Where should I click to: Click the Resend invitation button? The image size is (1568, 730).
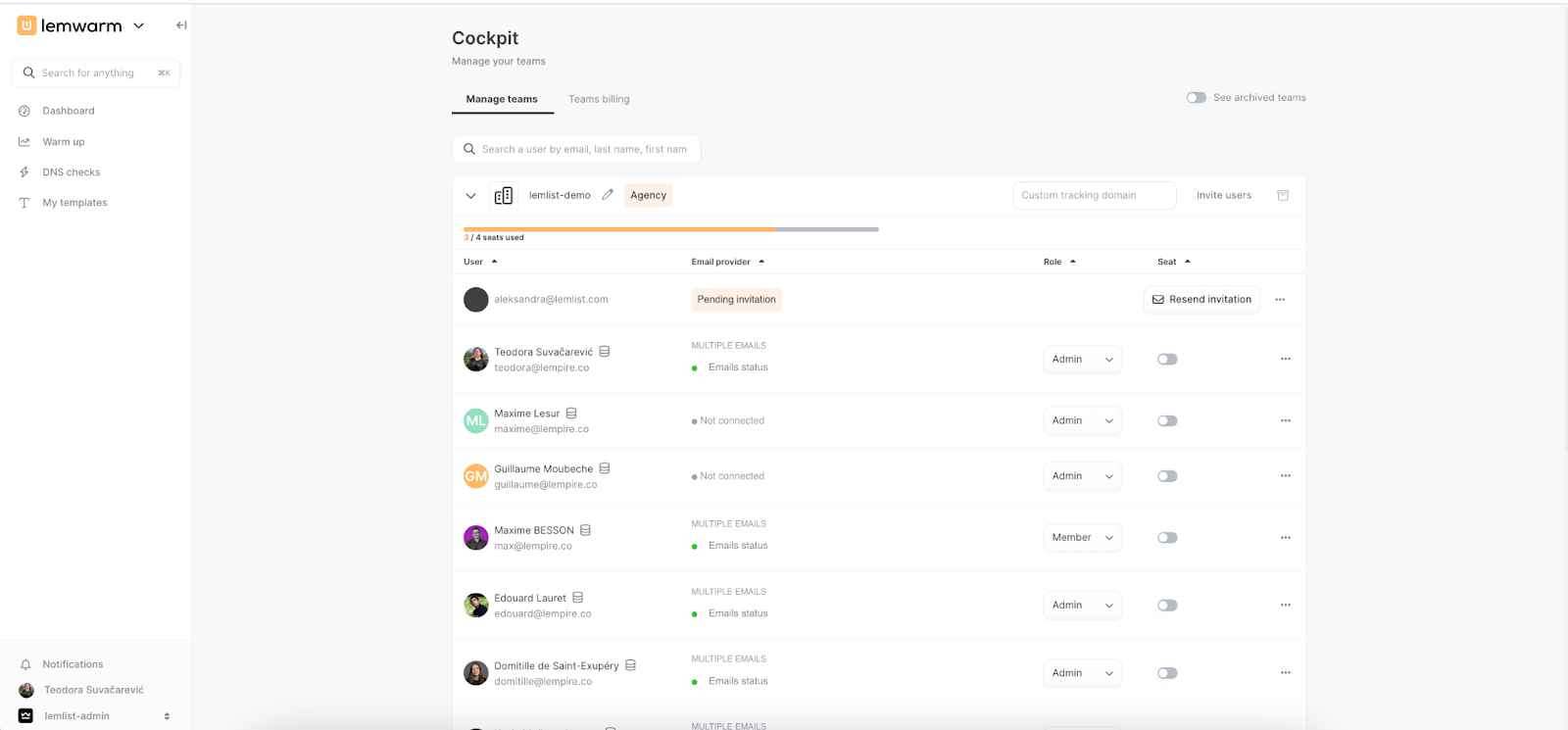(x=1201, y=300)
